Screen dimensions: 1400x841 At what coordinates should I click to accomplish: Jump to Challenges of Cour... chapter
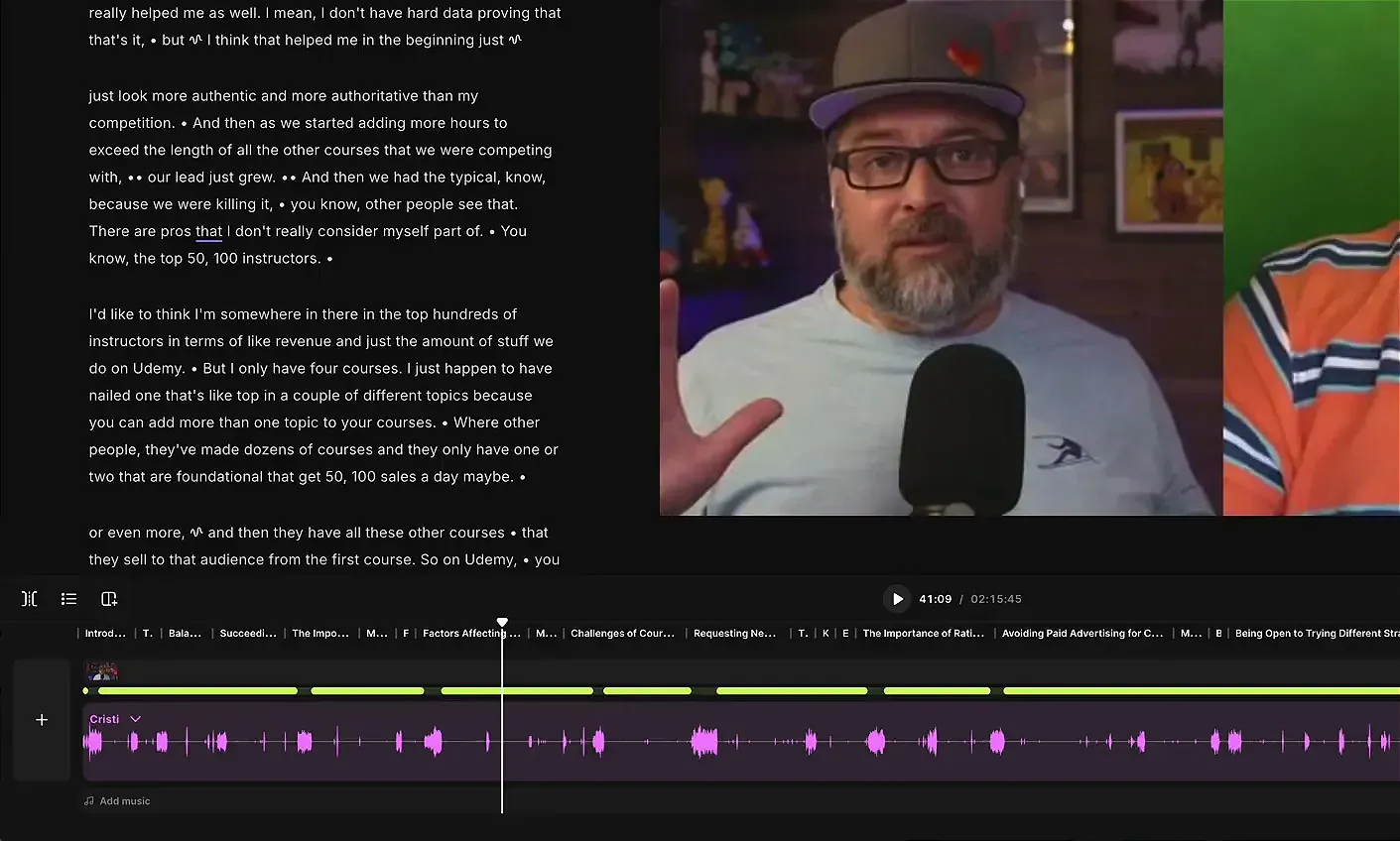622,633
